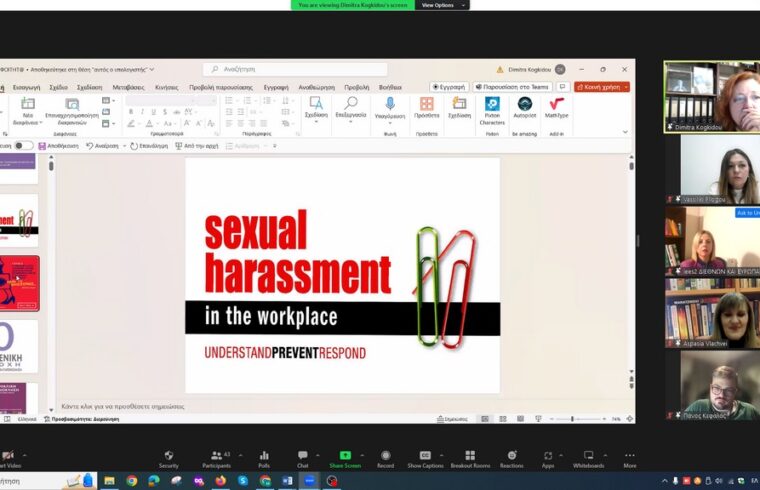Open the Security options in Zoom
Image resolution: width=760 pixels, height=490 pixels.
tap(168, 456)
